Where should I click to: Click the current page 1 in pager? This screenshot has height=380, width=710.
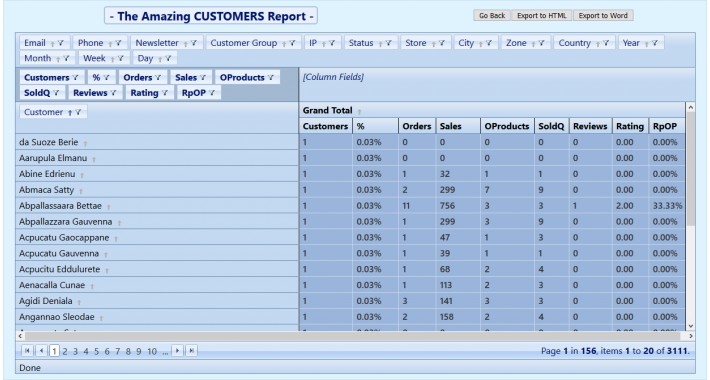[54, 351]
